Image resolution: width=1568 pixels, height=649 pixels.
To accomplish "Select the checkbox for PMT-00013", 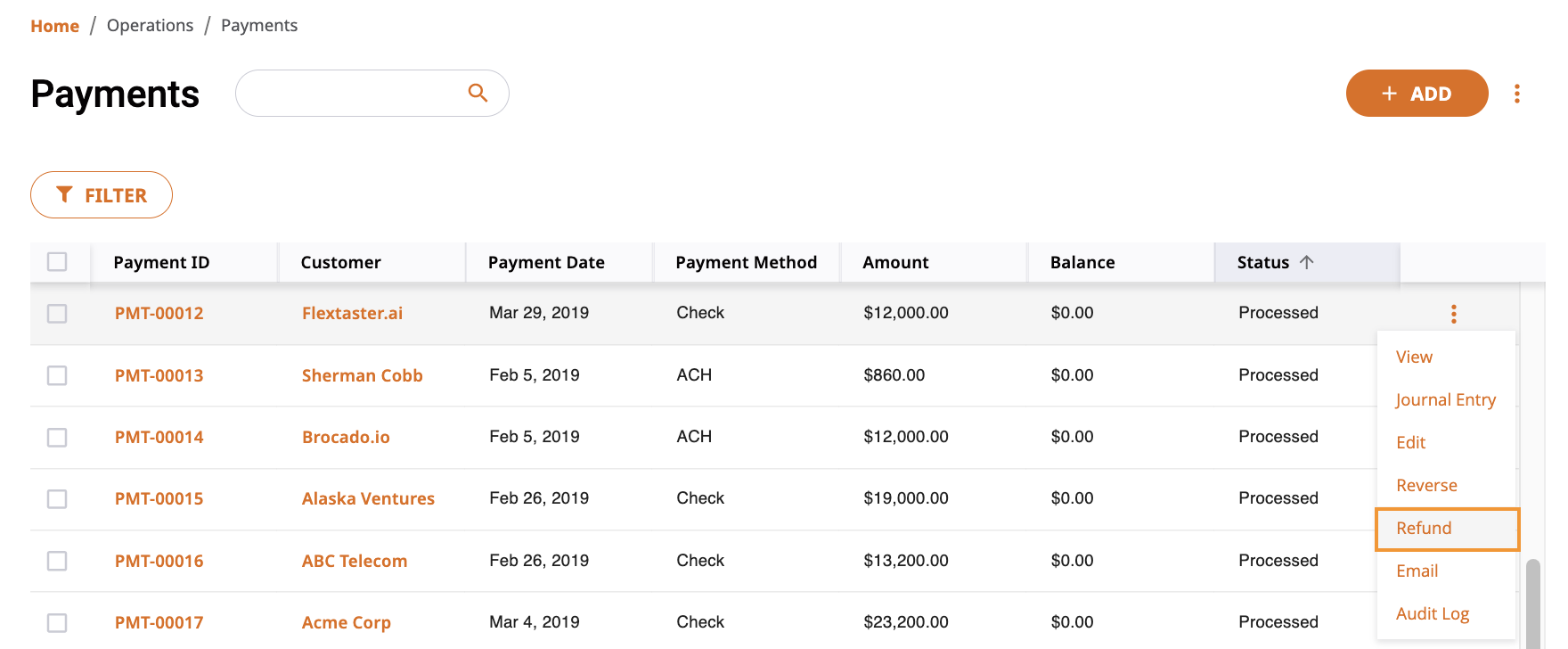I will point(57,375).
